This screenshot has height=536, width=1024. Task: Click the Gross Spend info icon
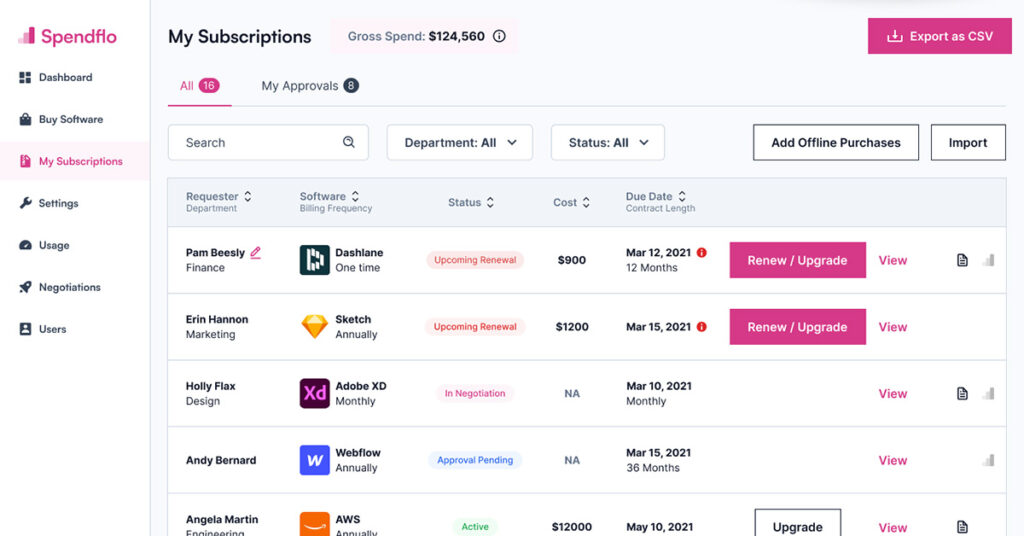coord(499,37)
